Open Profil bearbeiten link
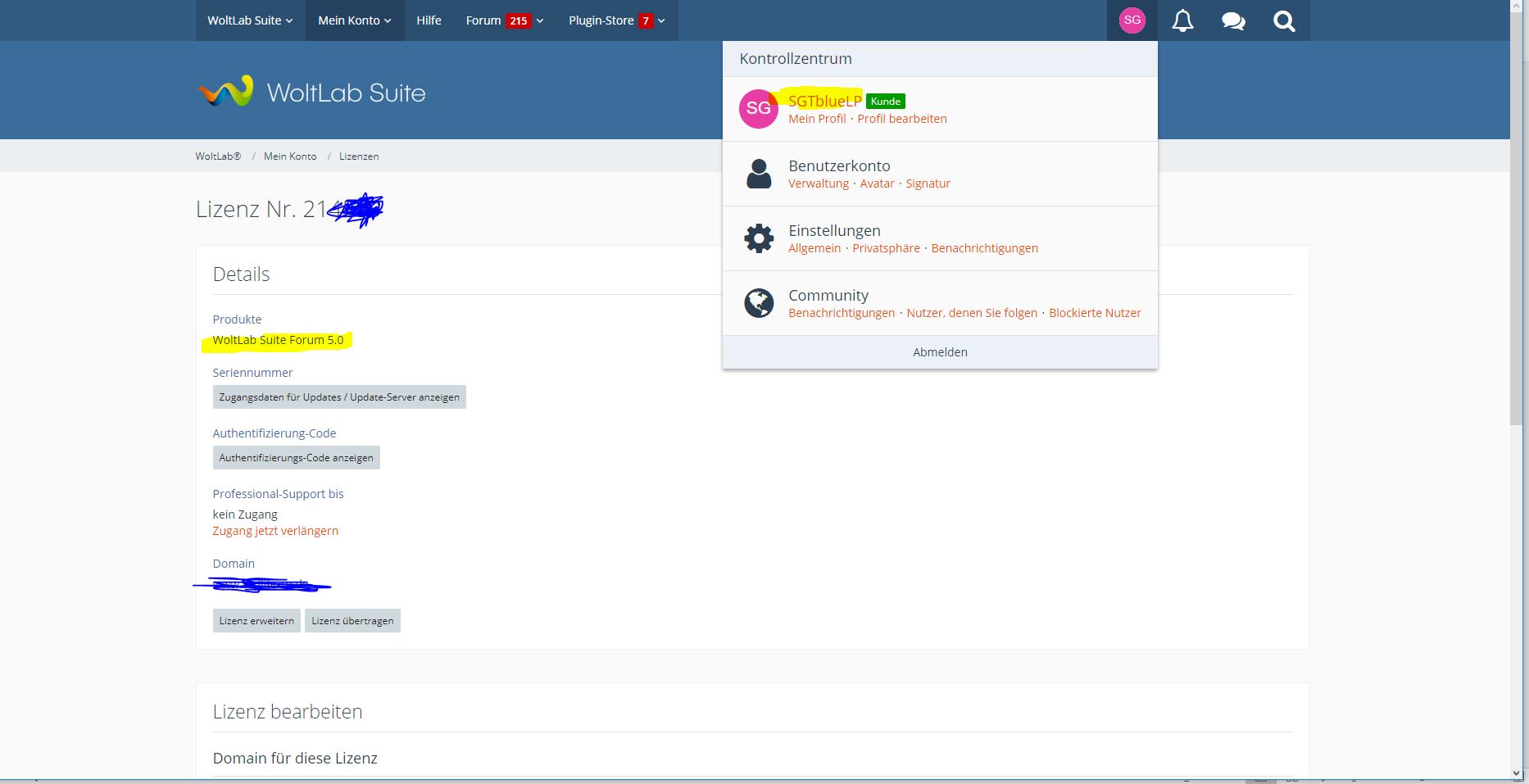Viewport: 1529px width, 784px height. coord(901,119)
